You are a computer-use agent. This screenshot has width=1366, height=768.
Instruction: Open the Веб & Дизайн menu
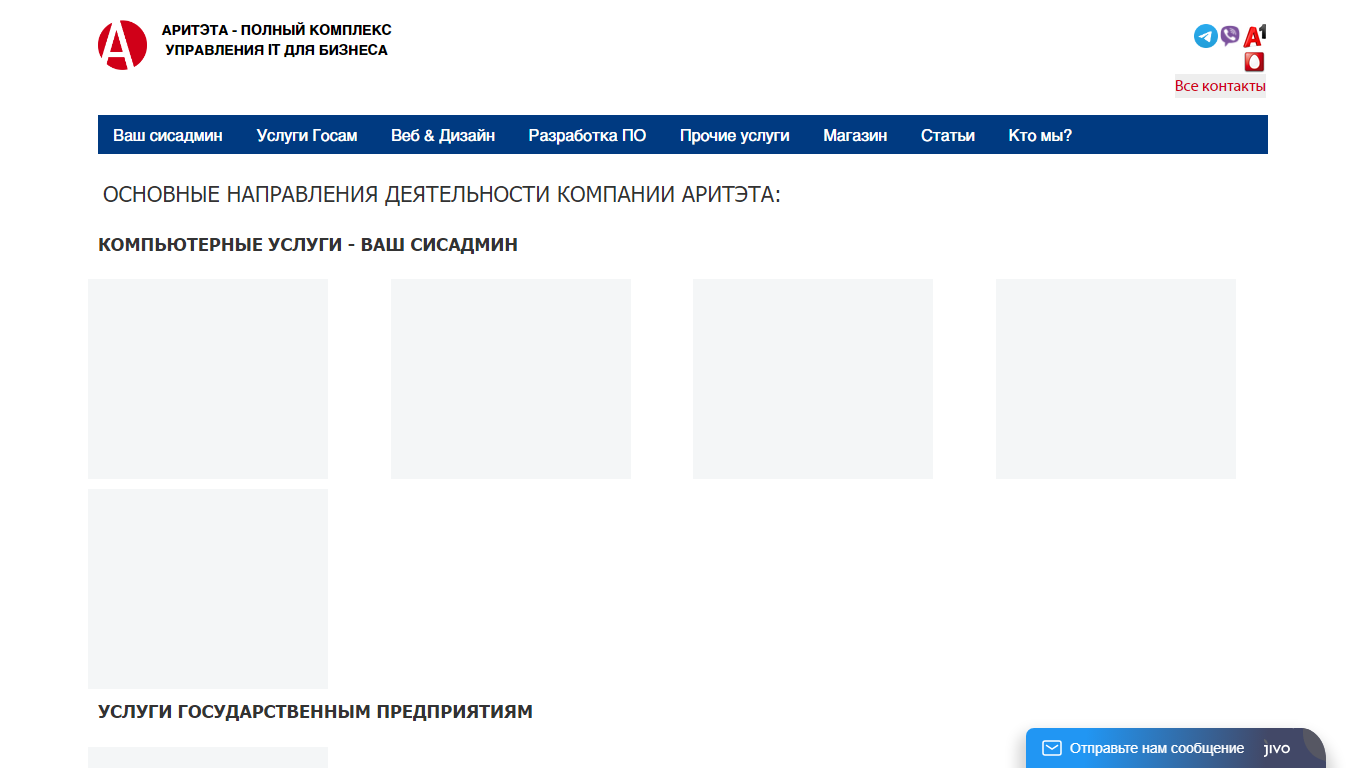click(443, 135)
